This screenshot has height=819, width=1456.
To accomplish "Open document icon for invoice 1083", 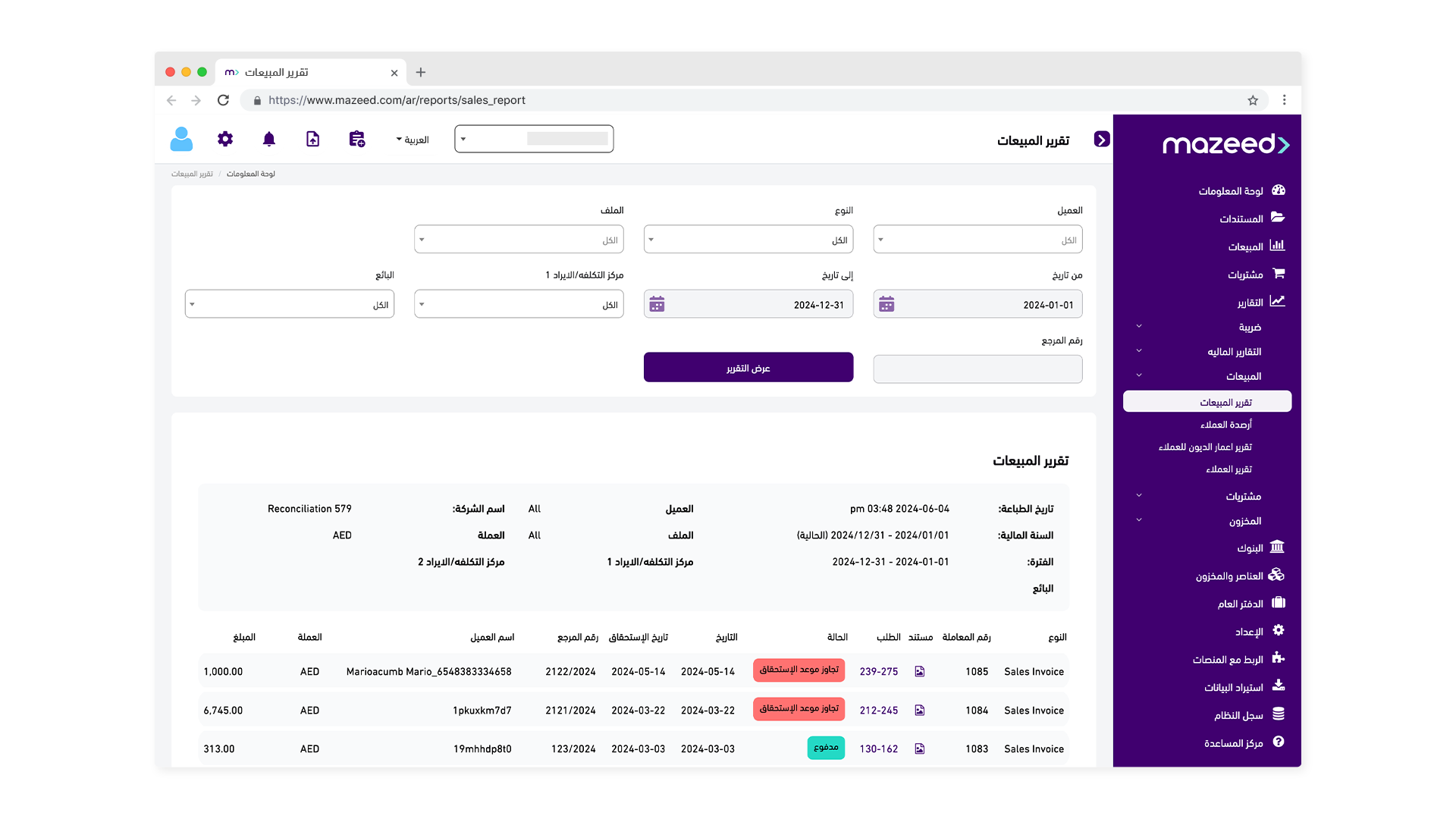I will tap(920, 749).
